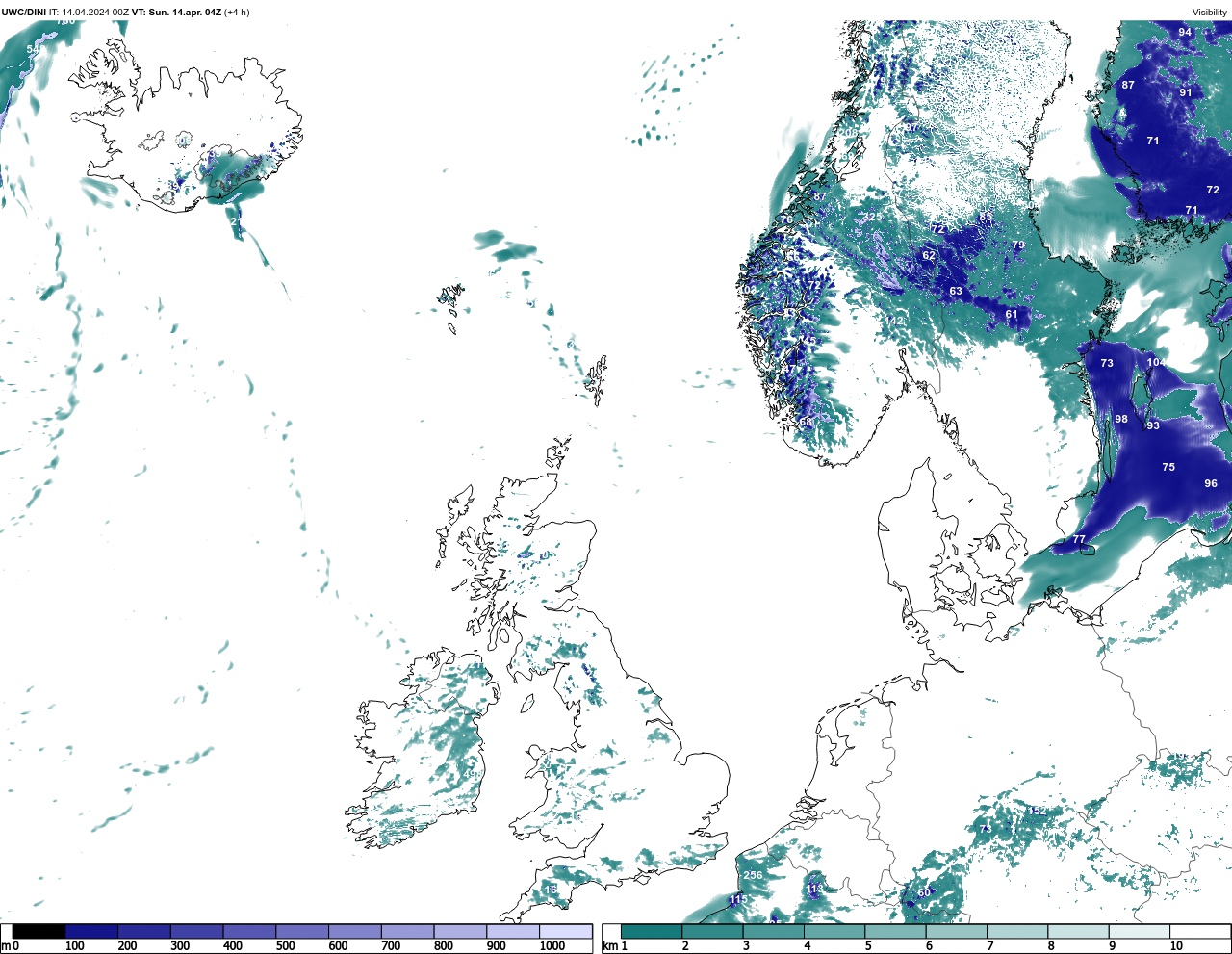The height and width of the screenshot is (954, 1232).
Task: Click the 8–9 km legend swatch
Action: [x=1078, y=931]
